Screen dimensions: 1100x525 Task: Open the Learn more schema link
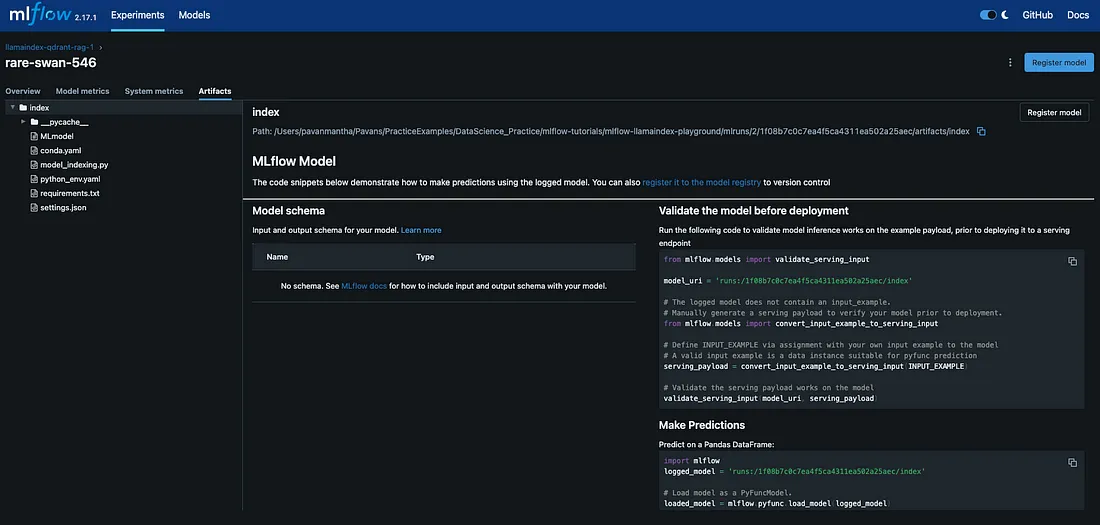[421, 230]
